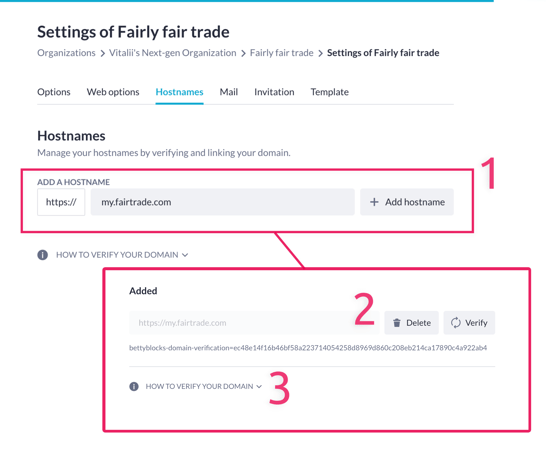Go to the Invitation tab
This screenshot has width=546, height=458.
point(274,92)
